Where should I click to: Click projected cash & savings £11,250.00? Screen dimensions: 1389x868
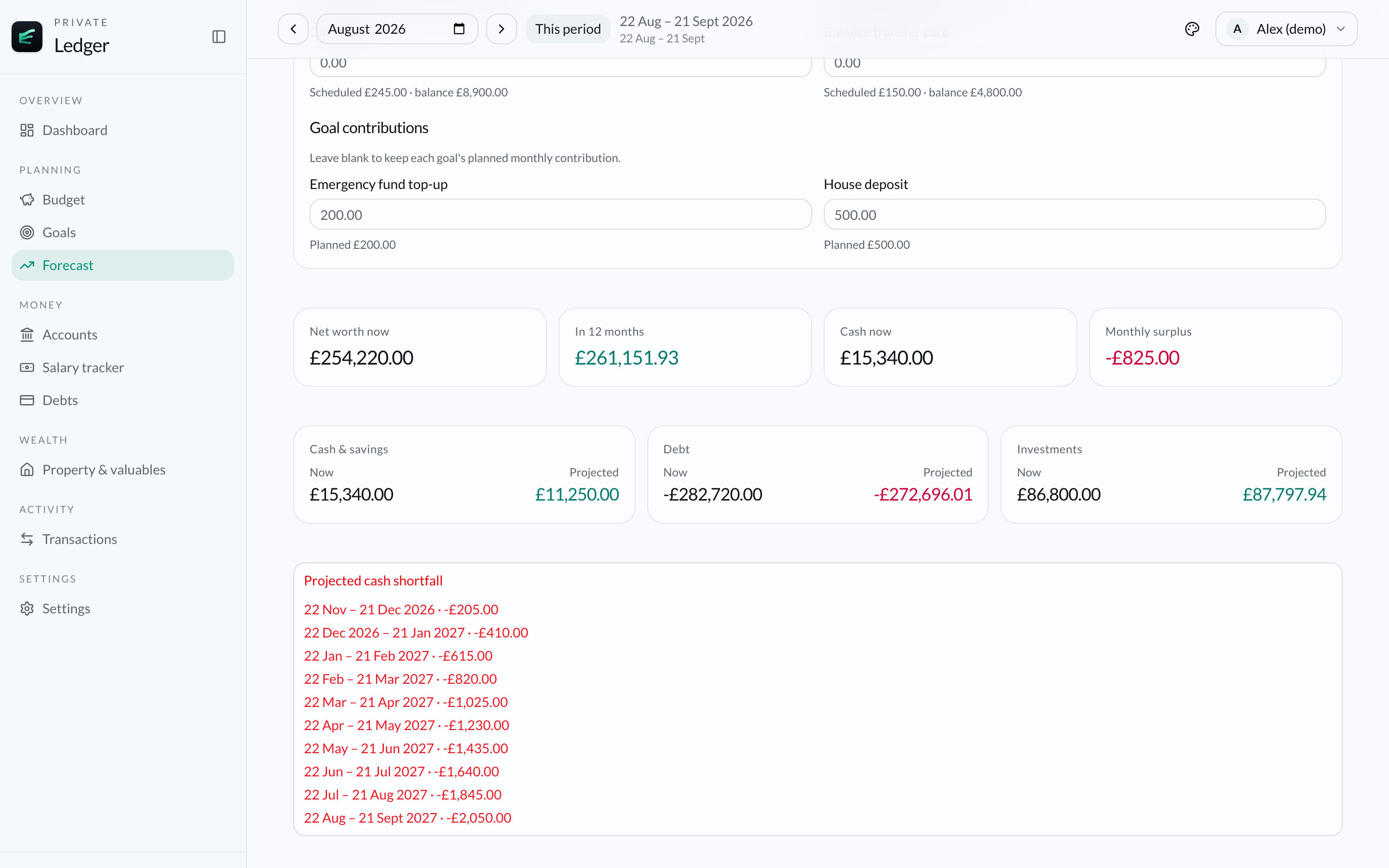point(577,494)
